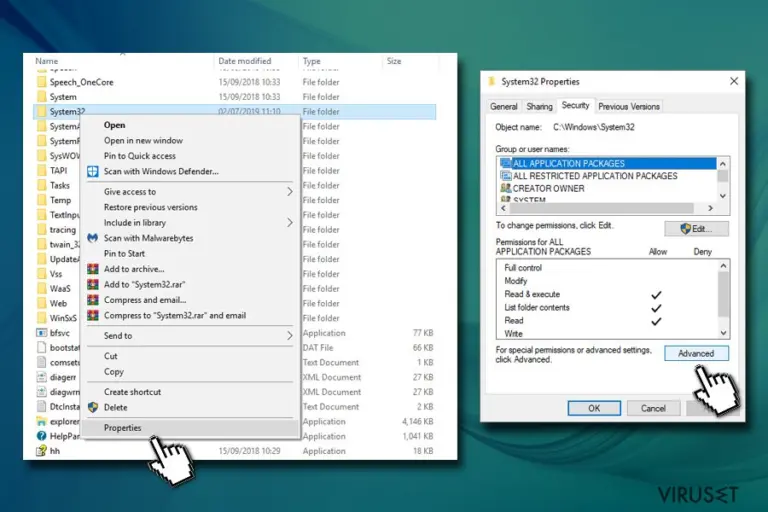Click the tracing folder icon
Viewport: 768px width, 512px height.
tap(42, 229)
